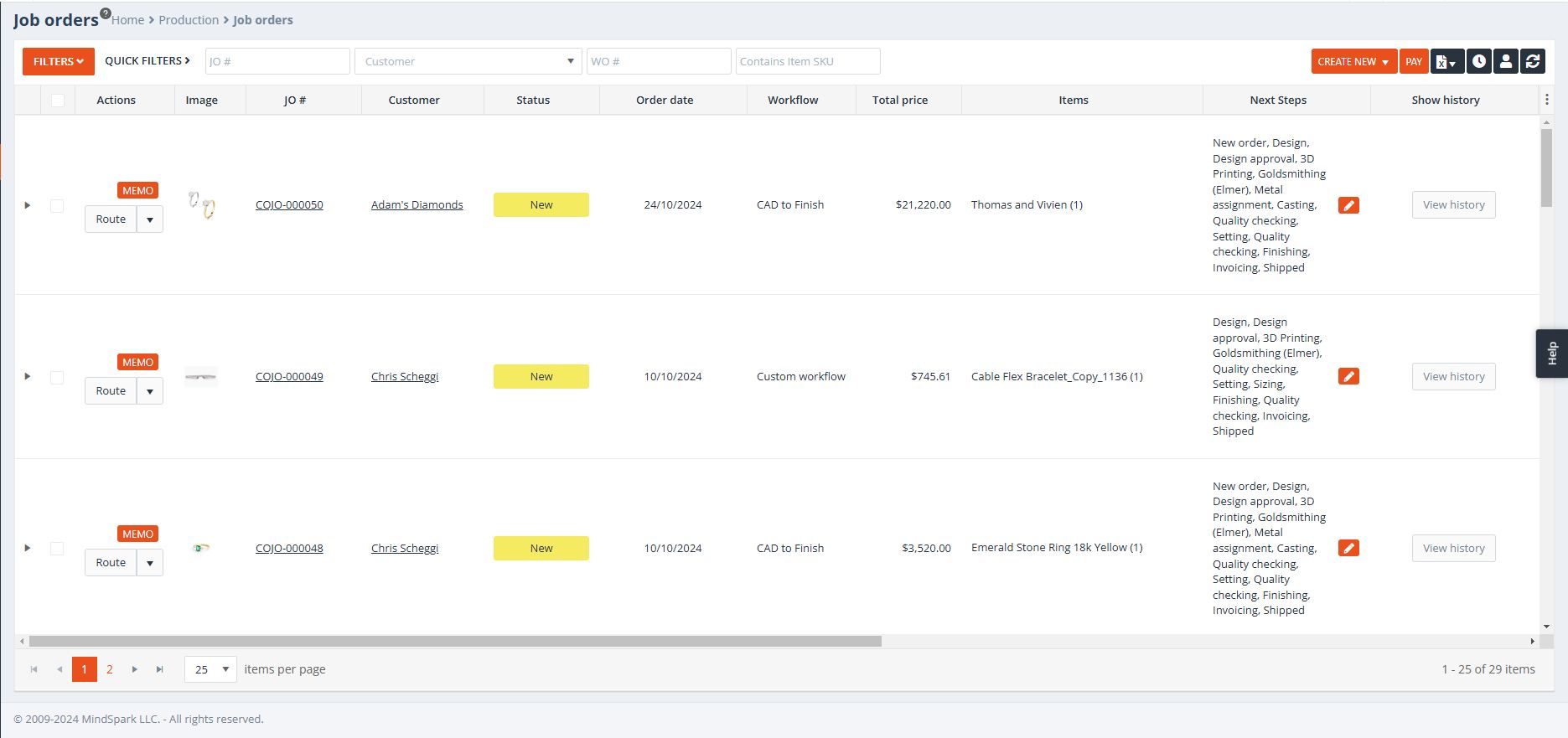Open the Adam's Diamonds customer link
The image size is (1568, 738).
(417, 205)
